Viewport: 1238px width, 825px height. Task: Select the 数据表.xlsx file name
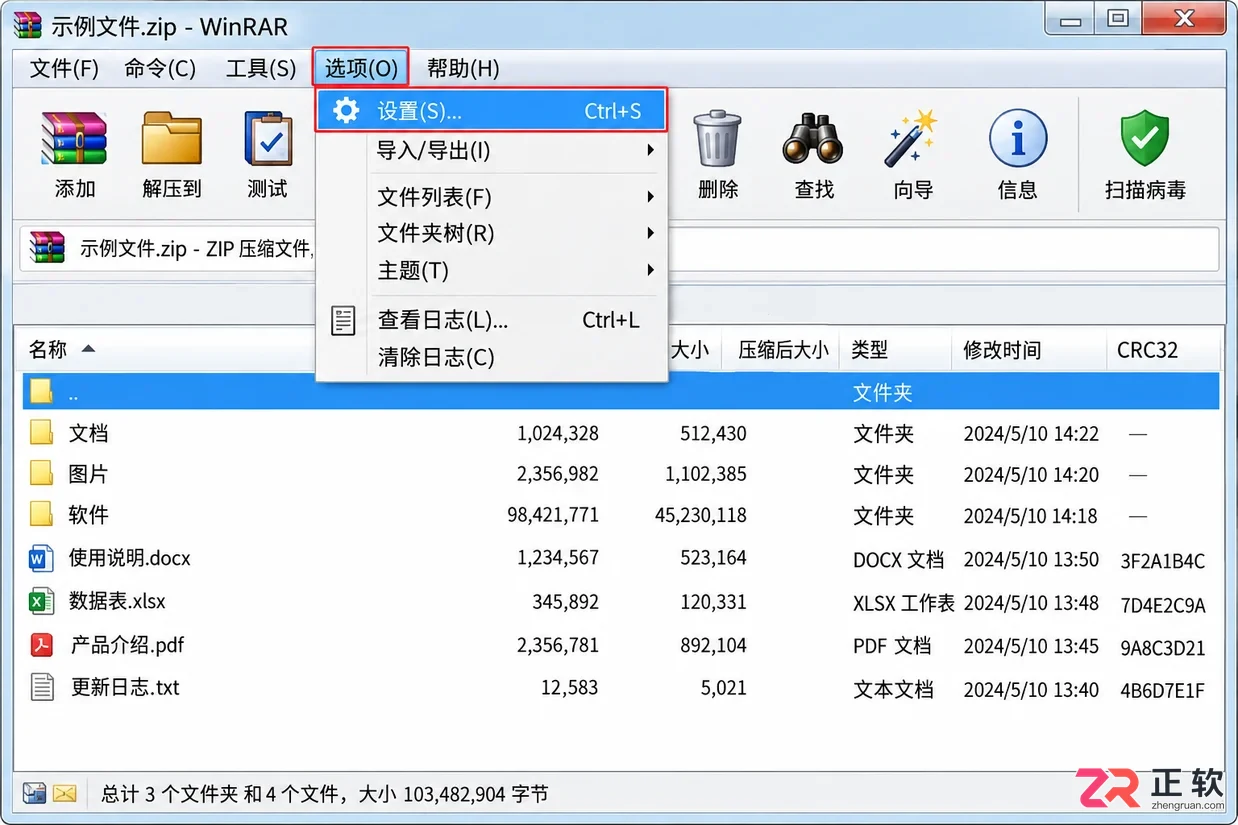click(117, 601)
